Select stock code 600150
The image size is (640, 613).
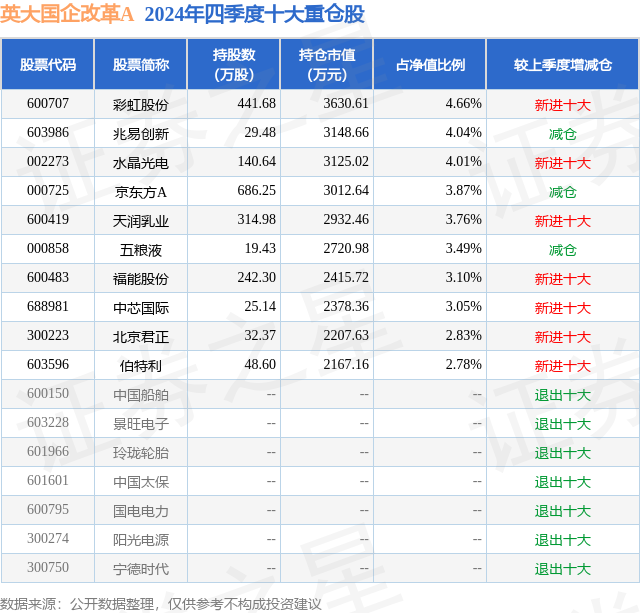[x=48, y=393]
